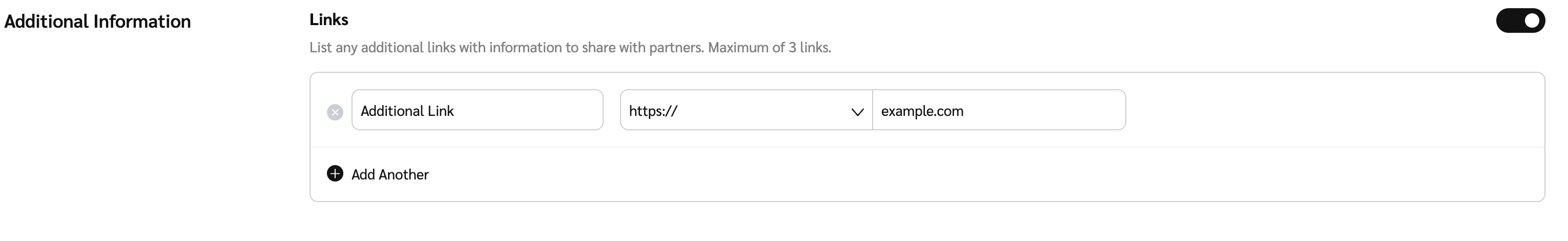Click the Links heading label
This screenshot has height=241, width=1568.
328,20
